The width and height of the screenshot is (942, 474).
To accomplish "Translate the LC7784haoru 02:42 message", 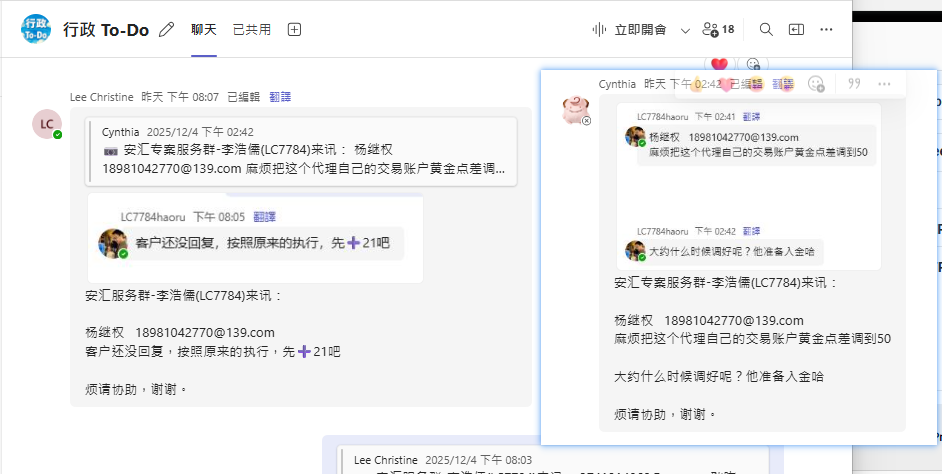I will [x=752, y=231].
